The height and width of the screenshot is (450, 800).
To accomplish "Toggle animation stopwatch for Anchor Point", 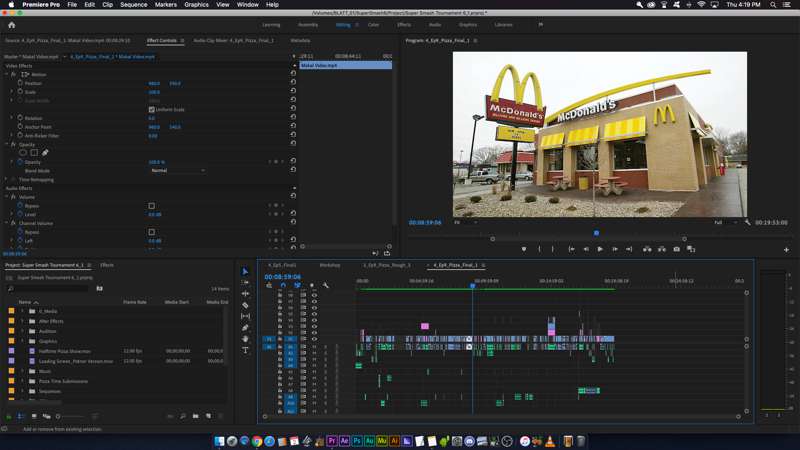I will pos(20,126).
